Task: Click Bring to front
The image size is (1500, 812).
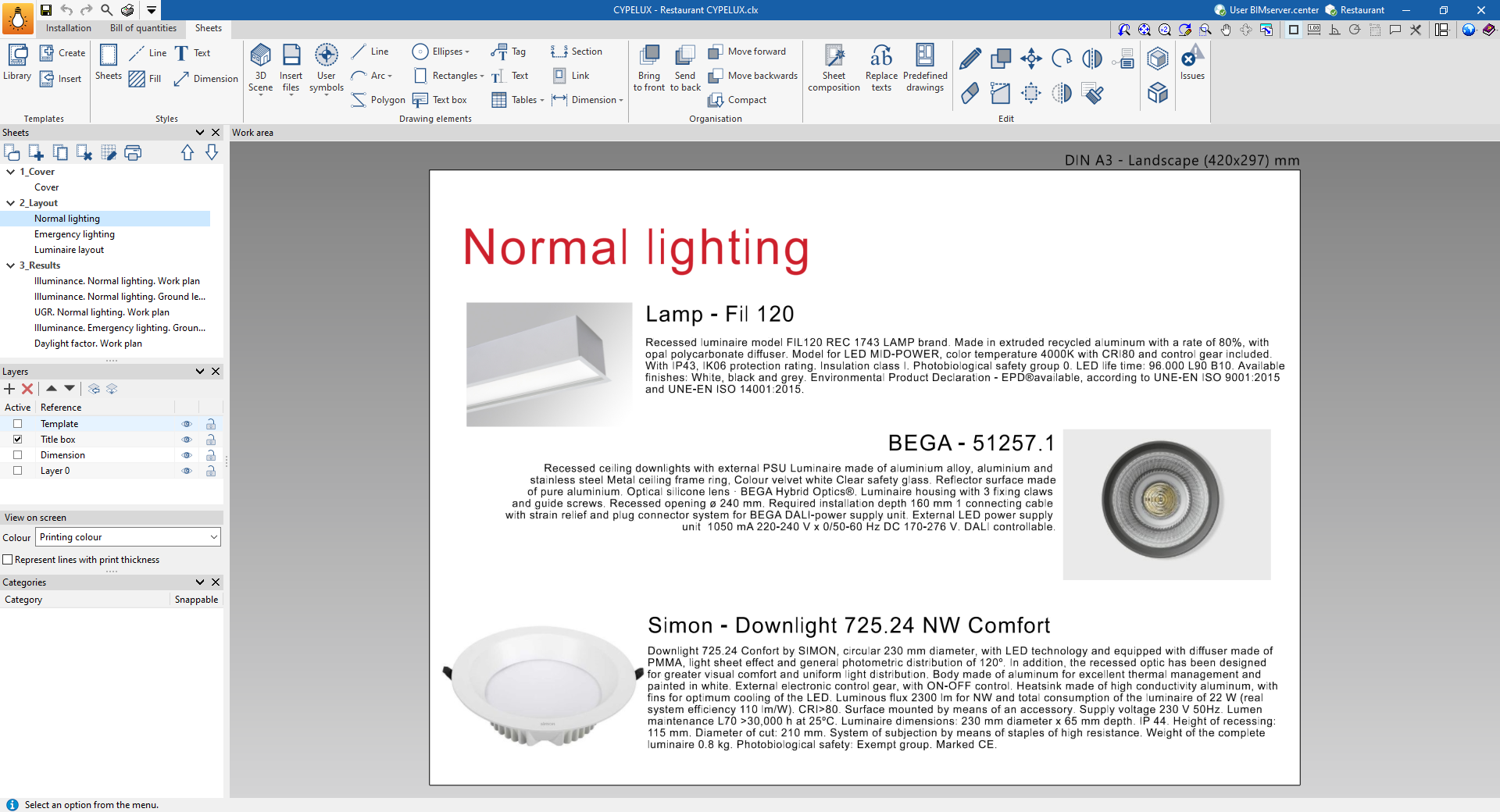Action: [x=648, y=68]
